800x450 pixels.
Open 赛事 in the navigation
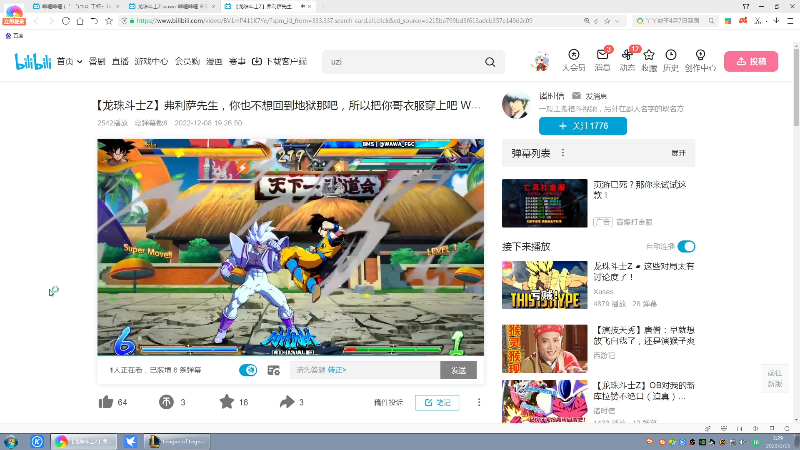click(237, 61)
